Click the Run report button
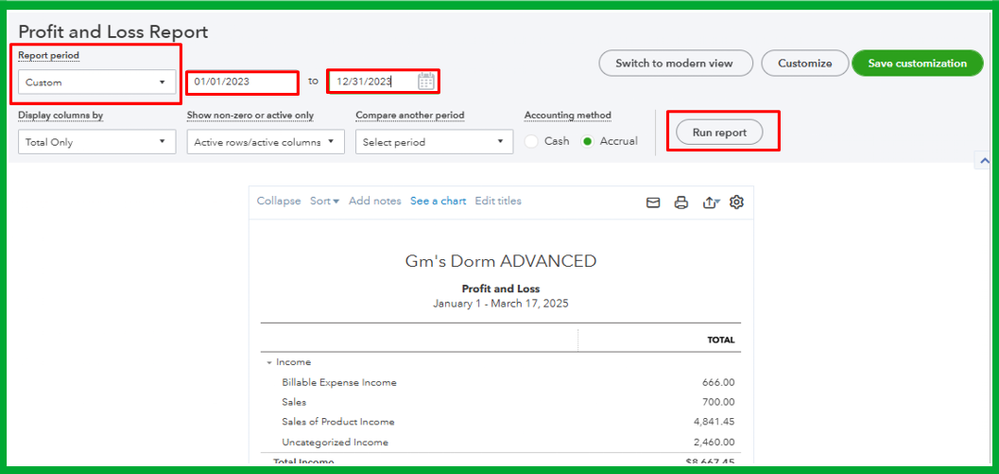The image size is (999, 474). [719, 133]
